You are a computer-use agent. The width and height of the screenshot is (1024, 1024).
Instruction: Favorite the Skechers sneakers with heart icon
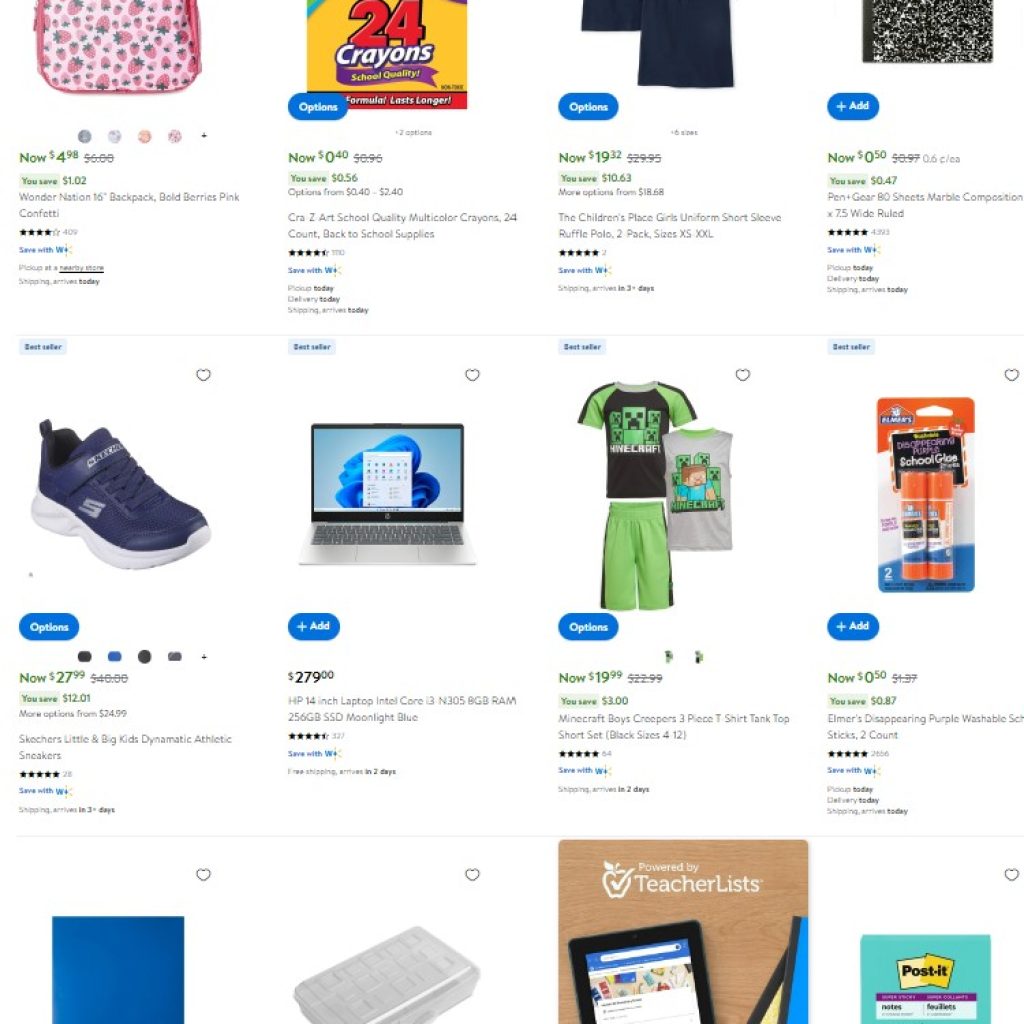coord(203,375)
